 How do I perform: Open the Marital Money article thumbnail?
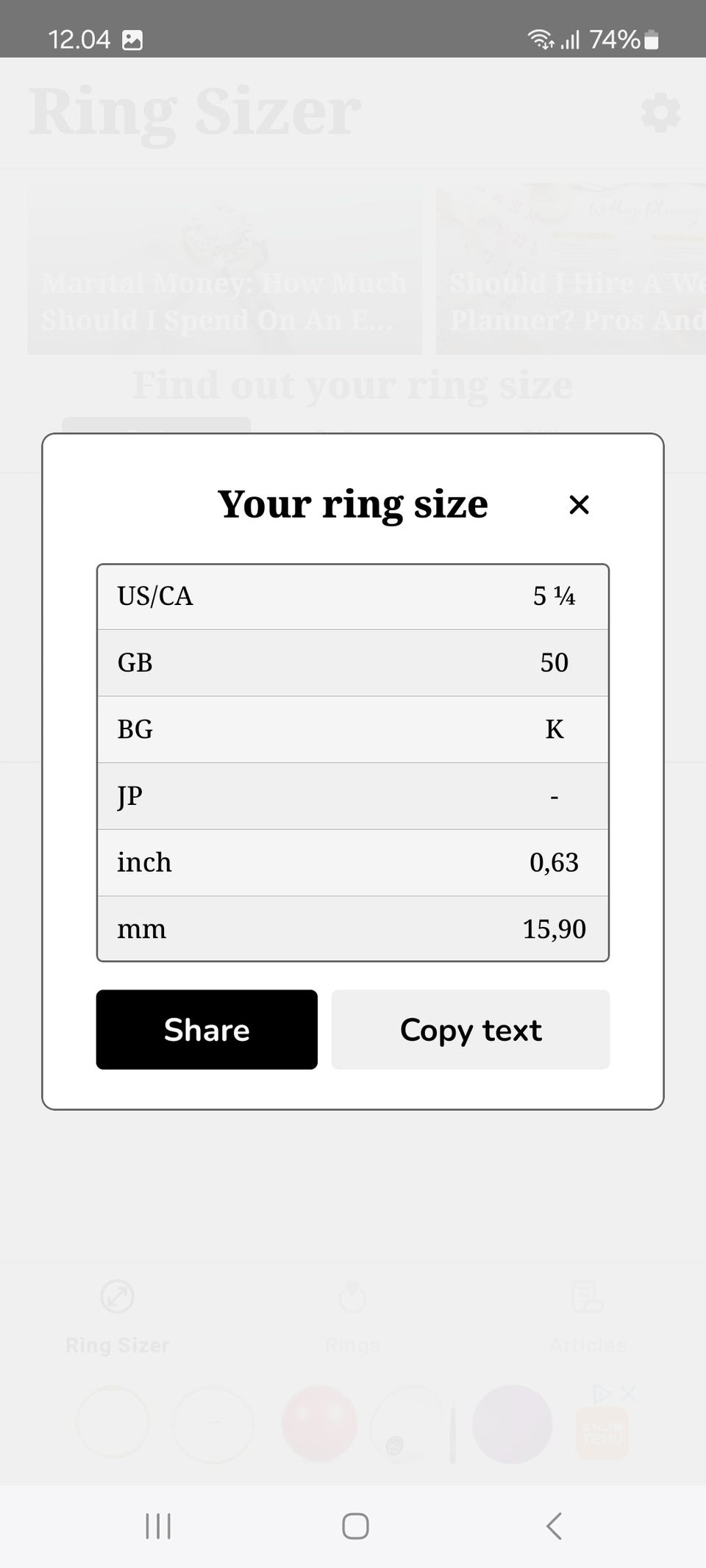(225, 269)
